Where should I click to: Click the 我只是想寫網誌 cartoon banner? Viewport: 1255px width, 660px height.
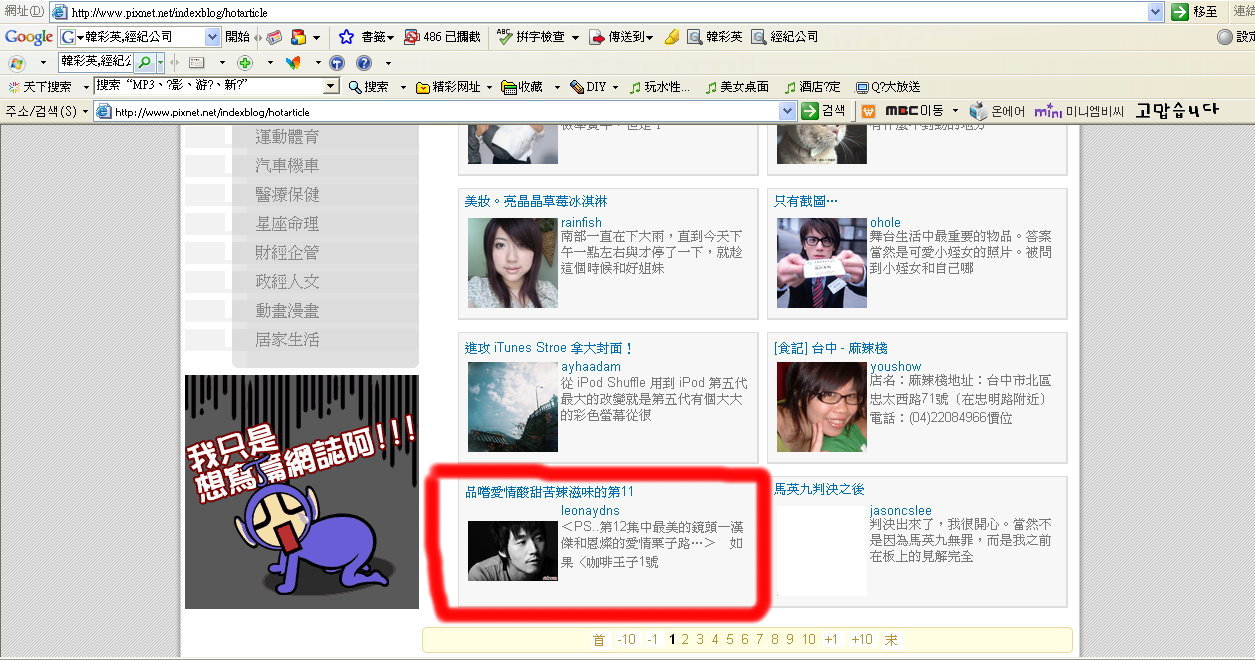[302, 492]
